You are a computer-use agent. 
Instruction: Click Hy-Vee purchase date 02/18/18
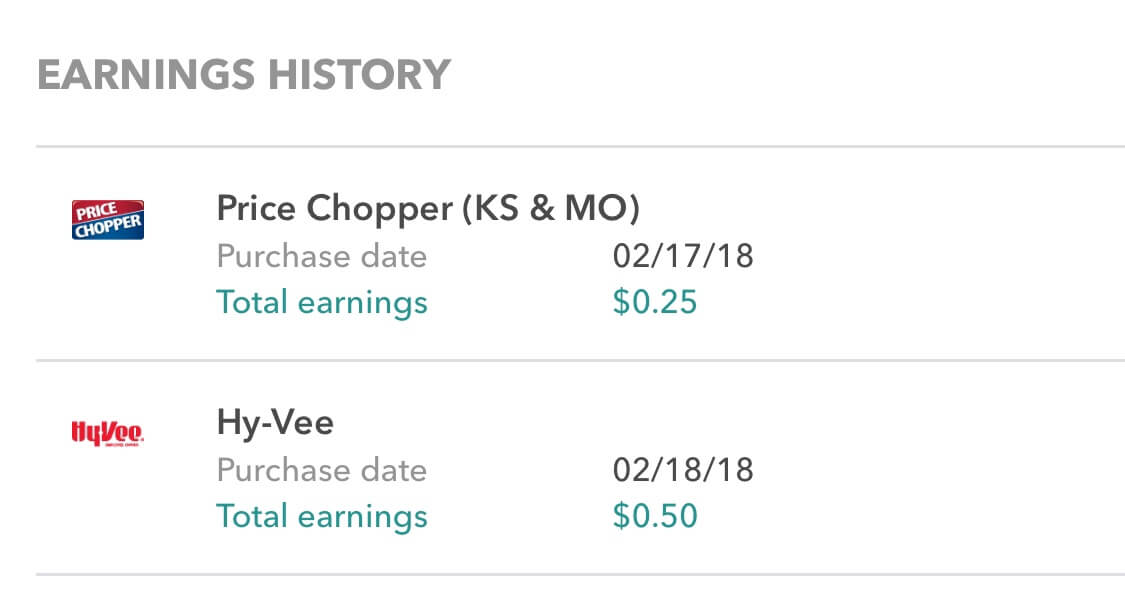pos(683,470)
